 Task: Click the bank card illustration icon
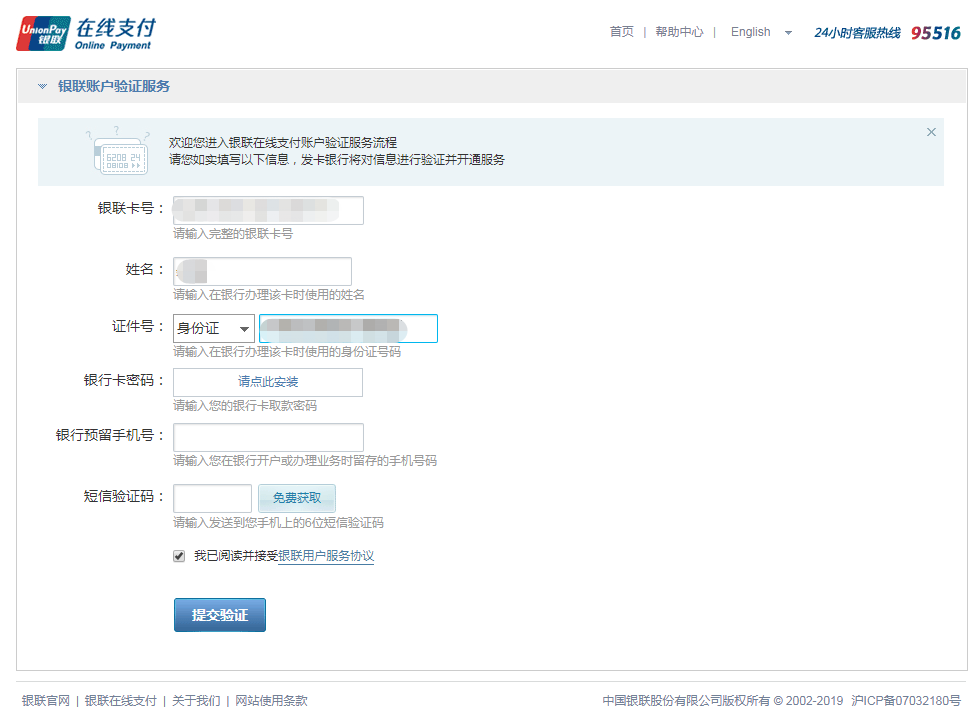117,151
